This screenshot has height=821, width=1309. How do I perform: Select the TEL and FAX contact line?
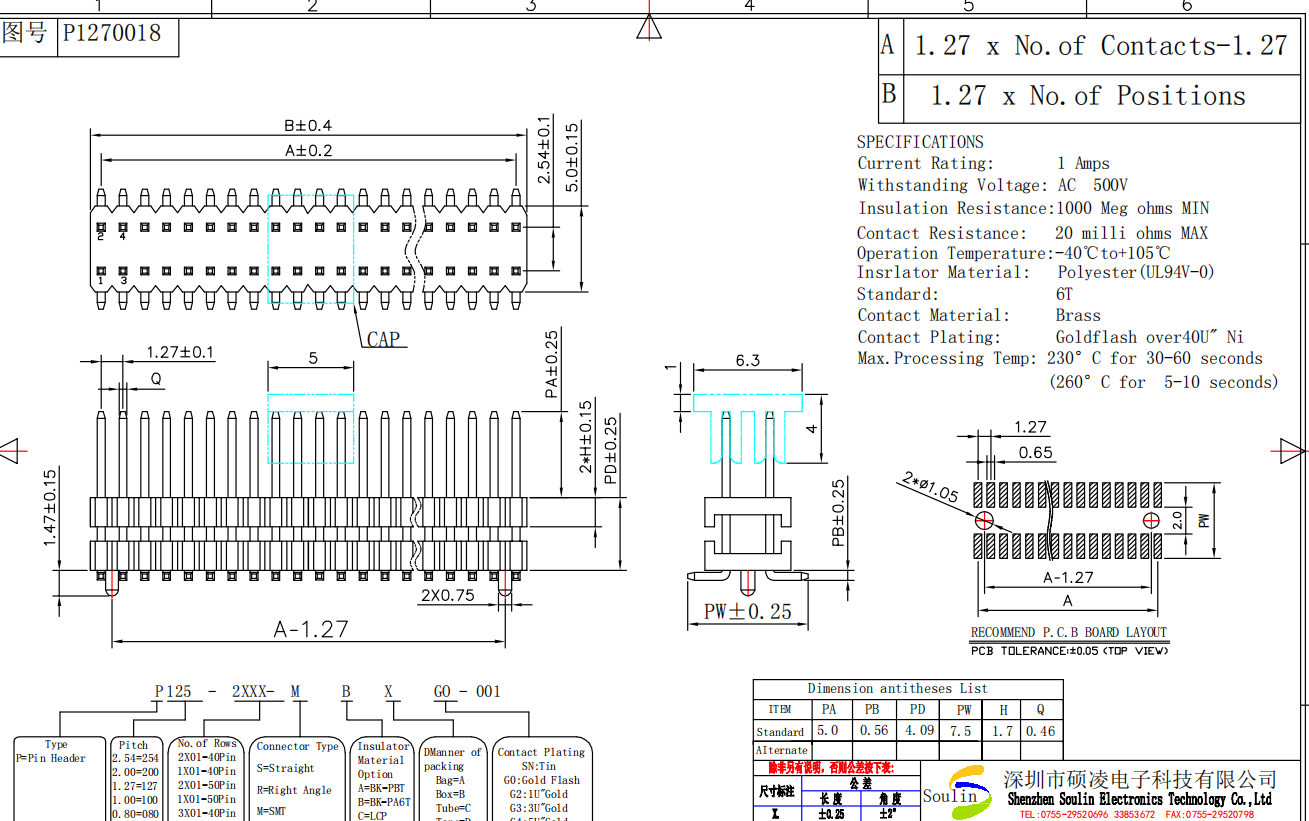(x=1136, y=815)
